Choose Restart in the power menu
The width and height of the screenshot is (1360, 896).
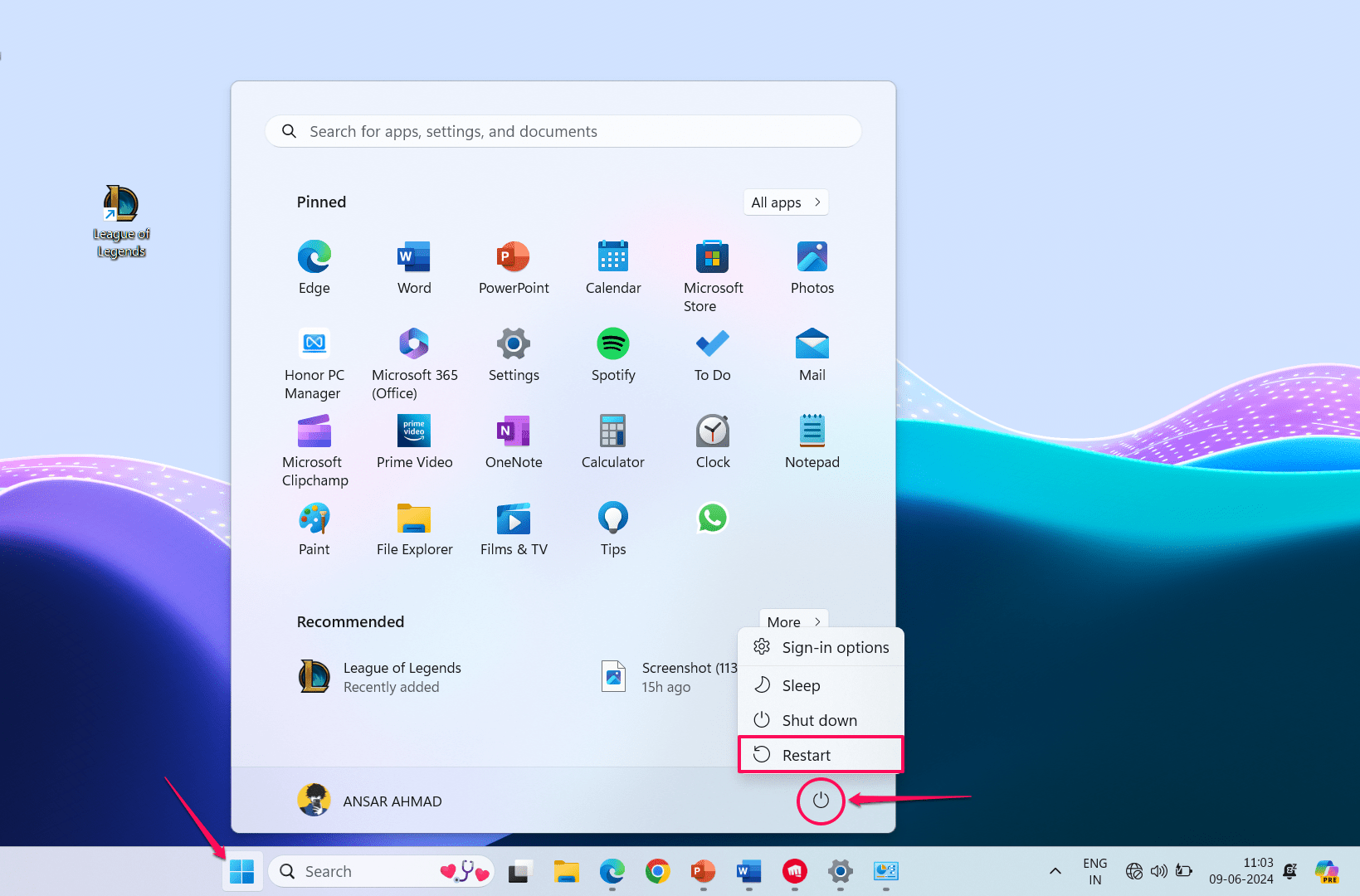[x=821, y=755]
